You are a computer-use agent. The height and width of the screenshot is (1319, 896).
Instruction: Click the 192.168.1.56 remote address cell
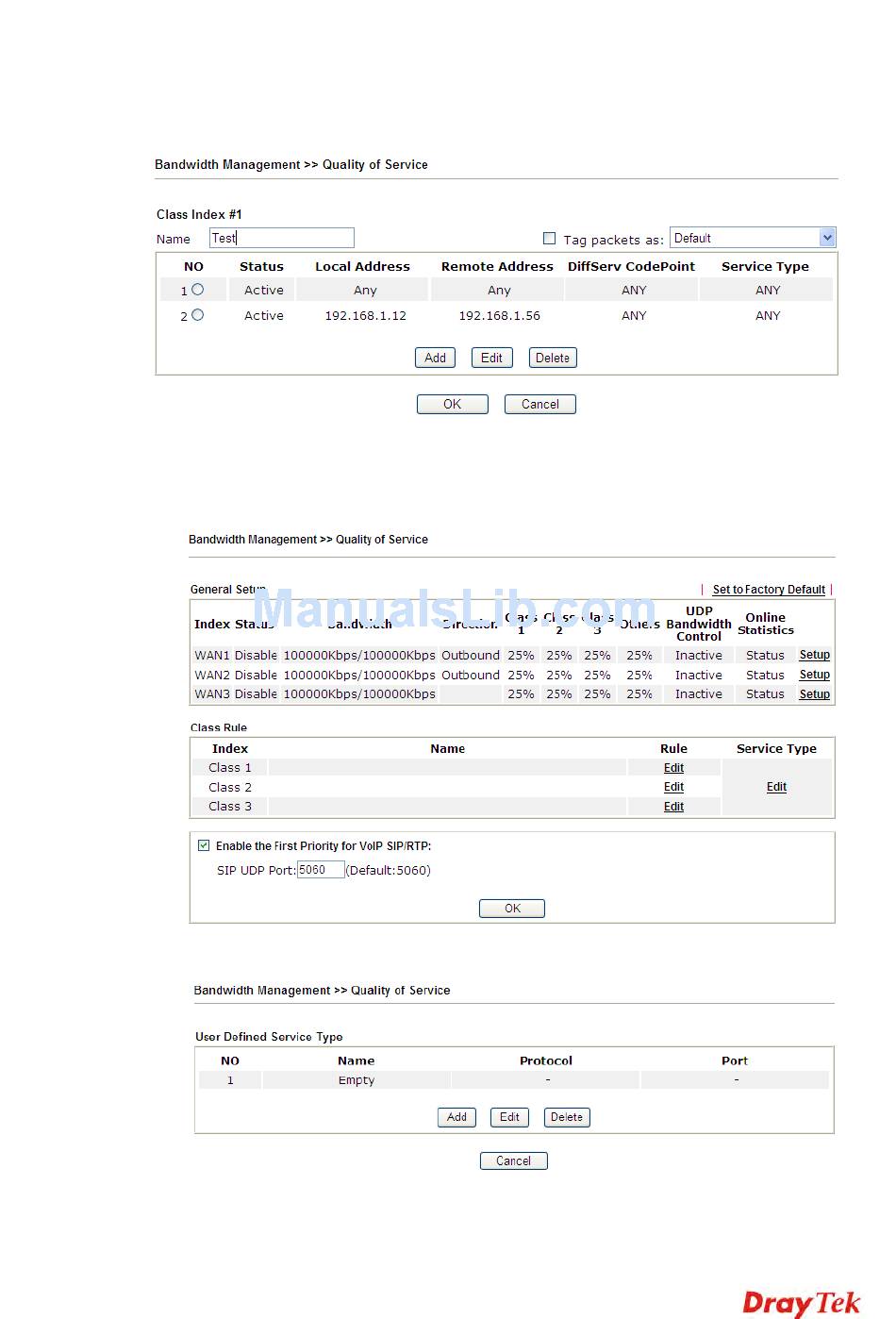tap(499, 315)
